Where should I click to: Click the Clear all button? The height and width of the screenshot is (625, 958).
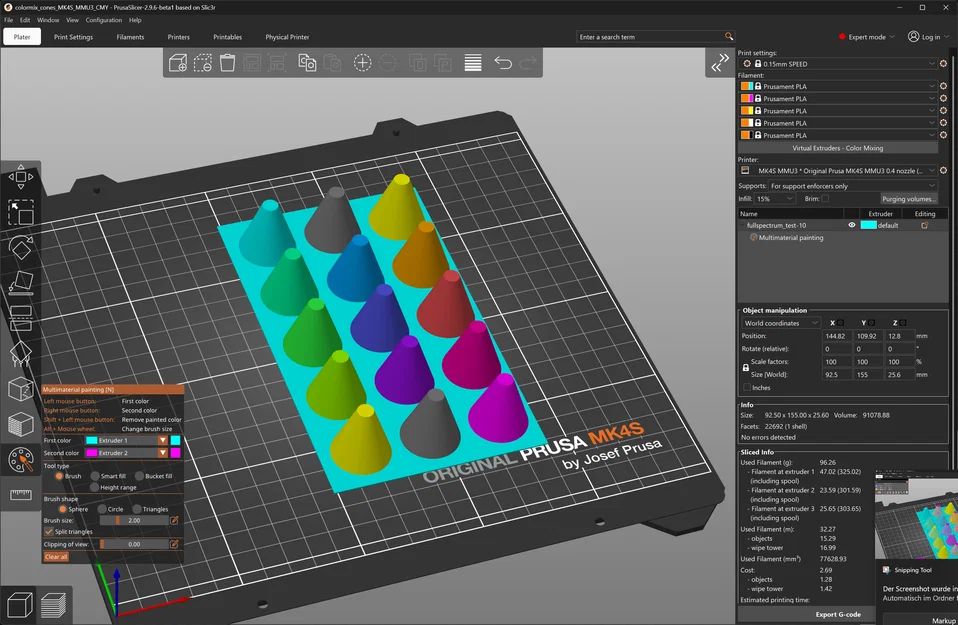(56, 557)
